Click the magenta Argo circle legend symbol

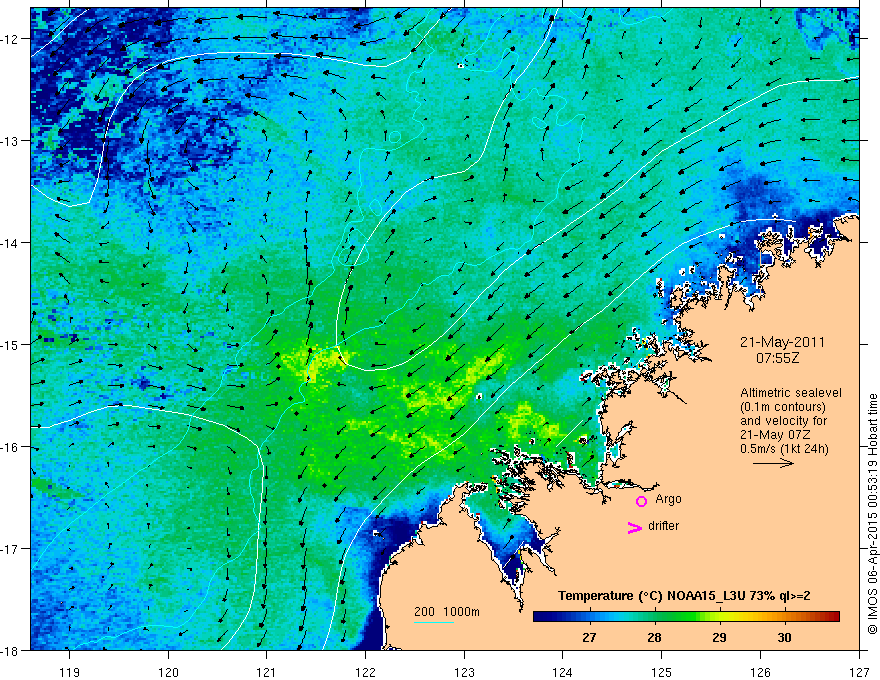click(x=641, y=501)
